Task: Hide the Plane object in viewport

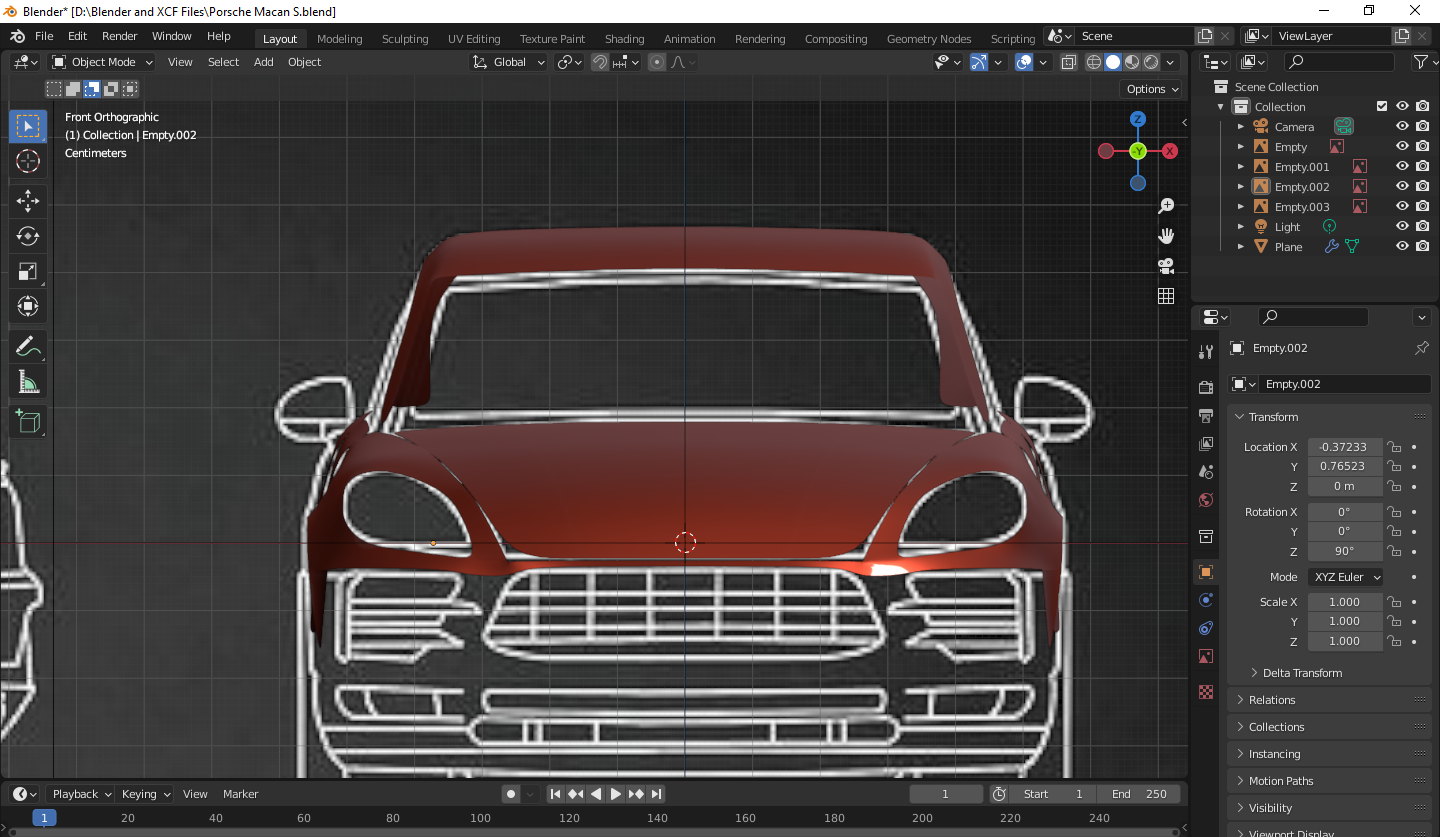Action: coord(1402,247)
